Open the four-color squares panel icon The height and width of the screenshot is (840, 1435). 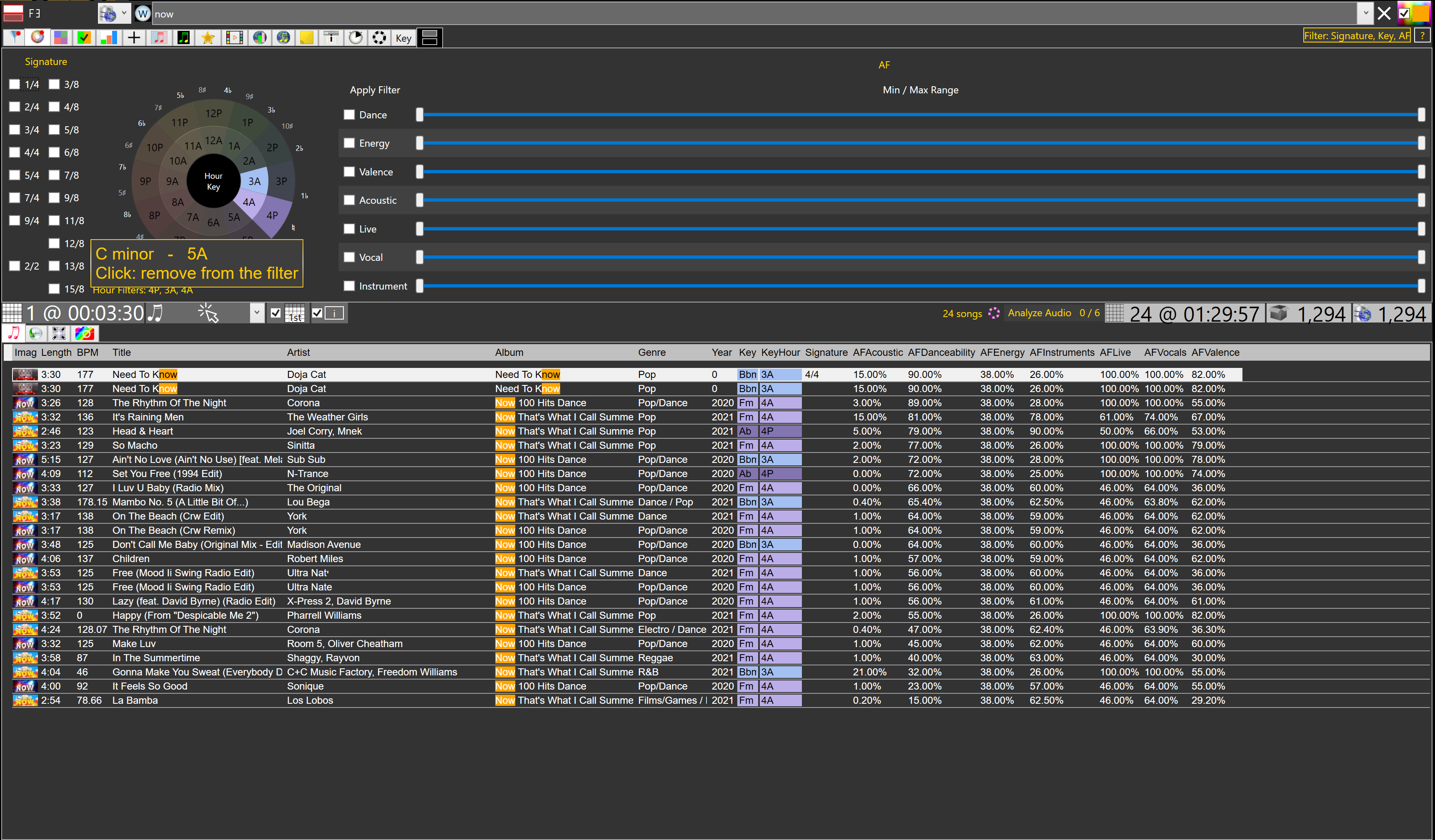pyautogui.click(x=61, y=37)
